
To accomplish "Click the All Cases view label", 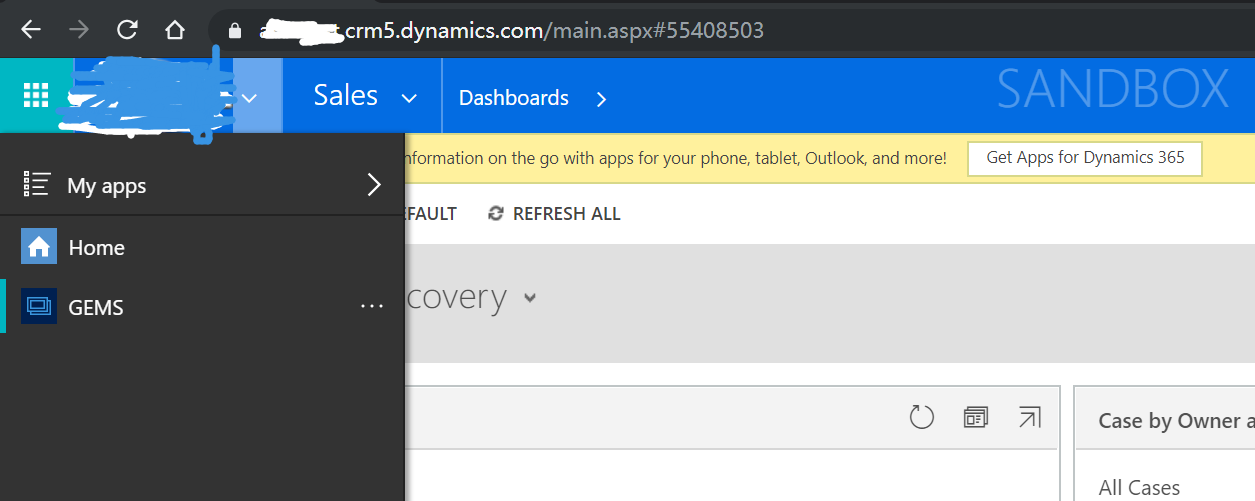I will click(1139, 488).
